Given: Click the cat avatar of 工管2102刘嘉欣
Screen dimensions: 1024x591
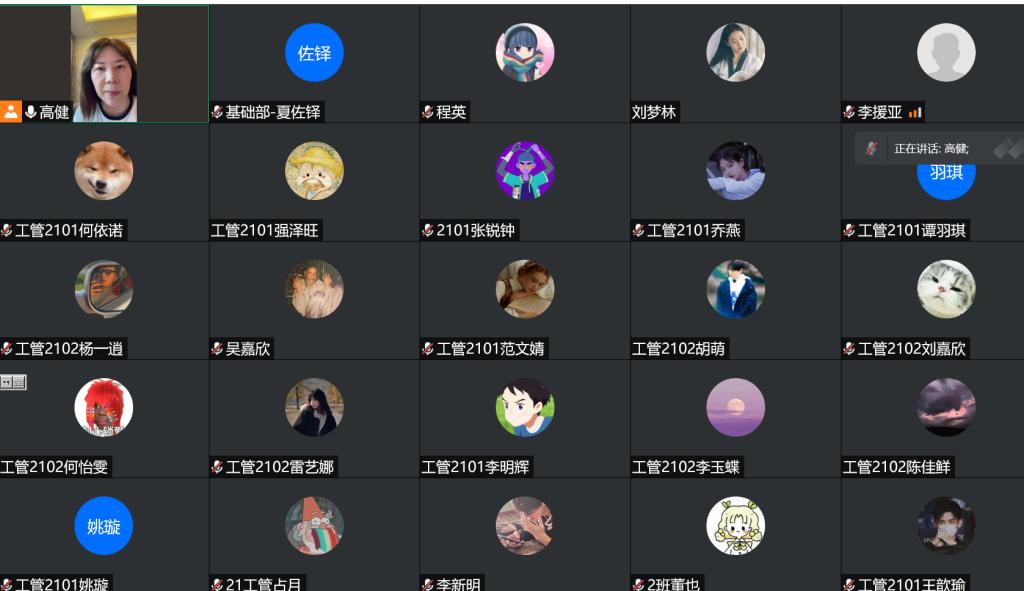Looking at the screenshot, I should (946, 289).
